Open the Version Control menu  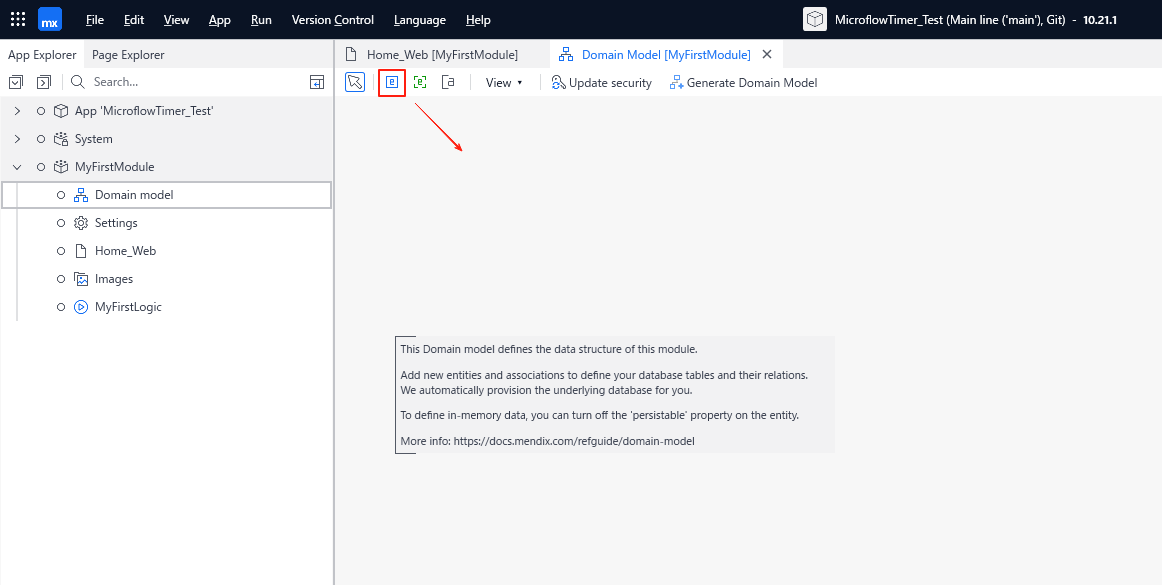tap(333, 20)
